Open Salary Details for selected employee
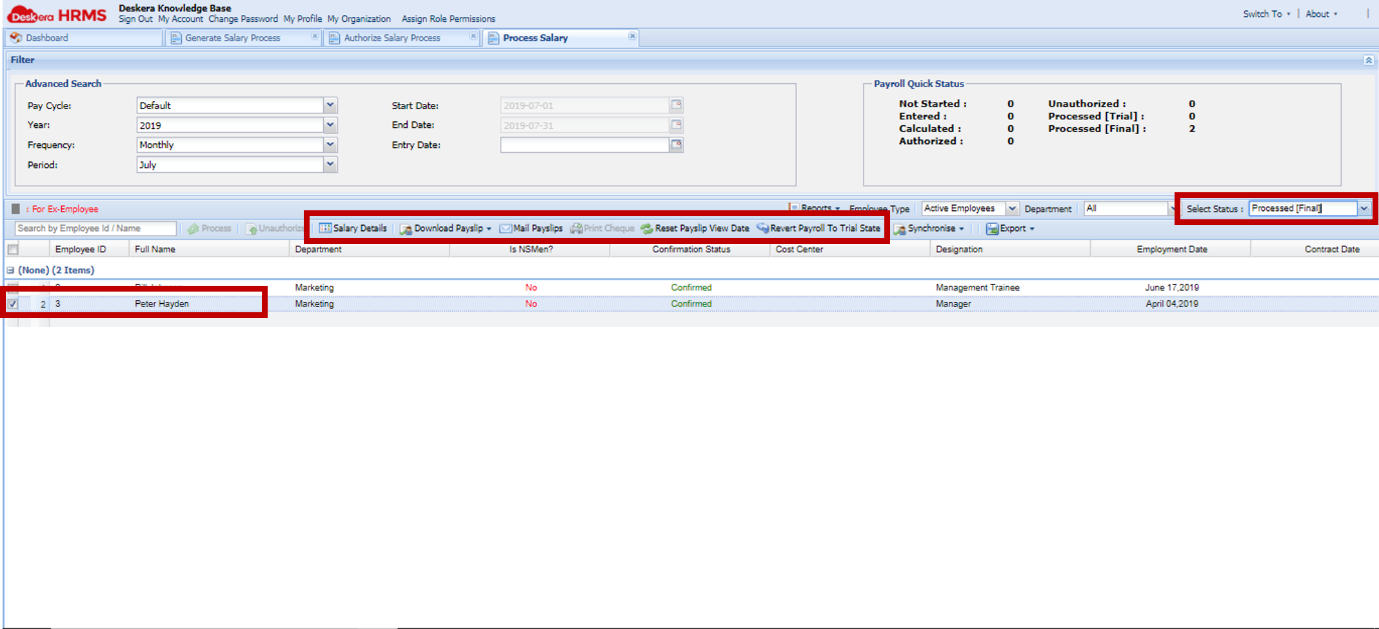The height and width of the screenshot is (629, 1379). 353,229
